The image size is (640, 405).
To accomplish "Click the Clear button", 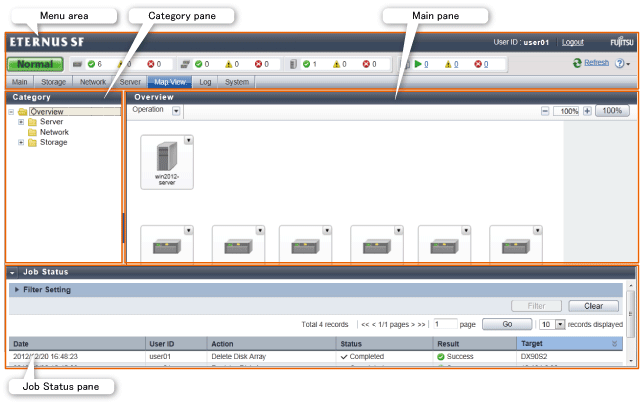I will 593,306.
